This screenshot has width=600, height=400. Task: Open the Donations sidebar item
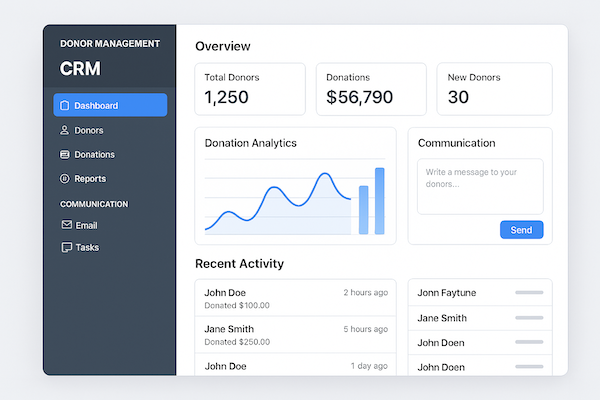coord(110,154)
